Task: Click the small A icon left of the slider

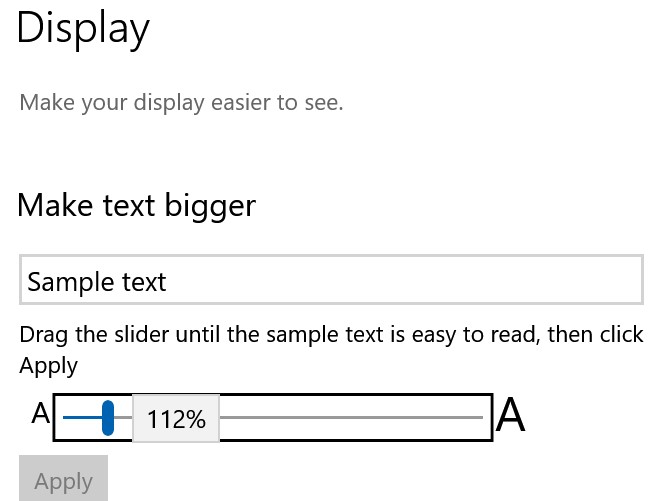Action: (40, 413)
